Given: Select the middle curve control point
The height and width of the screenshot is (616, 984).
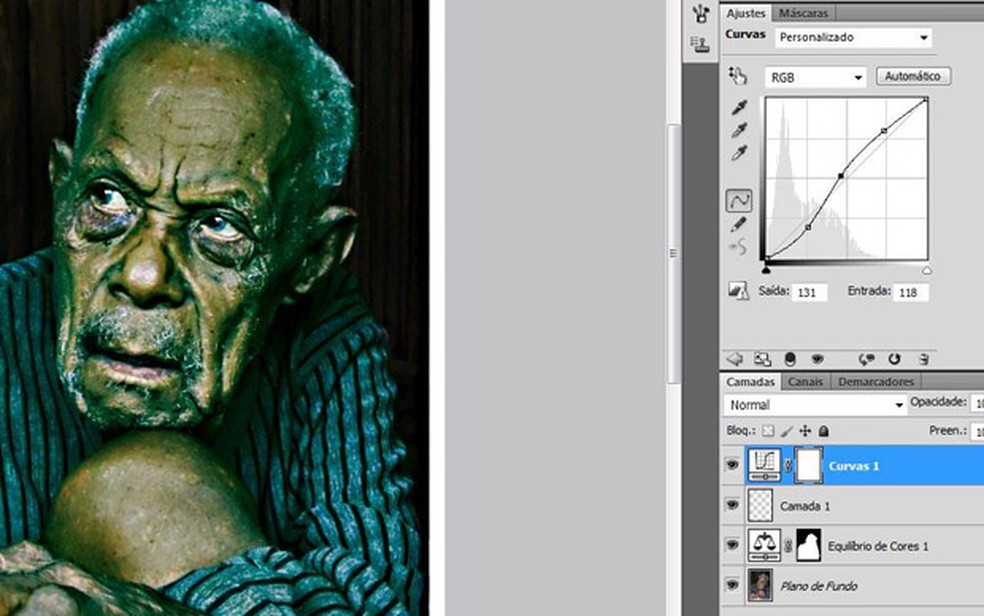Looking at the screenshot, I should click(x=841, y=176).
